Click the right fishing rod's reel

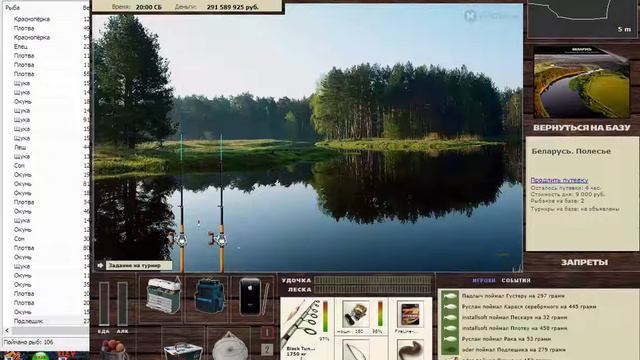pos(220,240)
